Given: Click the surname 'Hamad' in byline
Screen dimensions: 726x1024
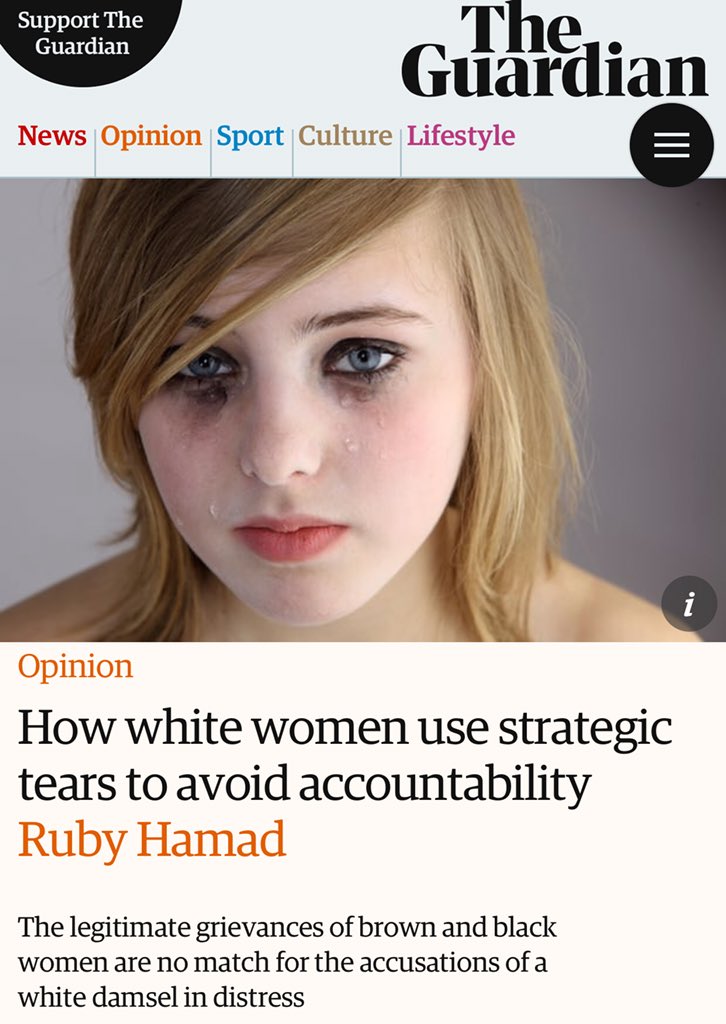Looking at the screenshot, I should point(212,839).
